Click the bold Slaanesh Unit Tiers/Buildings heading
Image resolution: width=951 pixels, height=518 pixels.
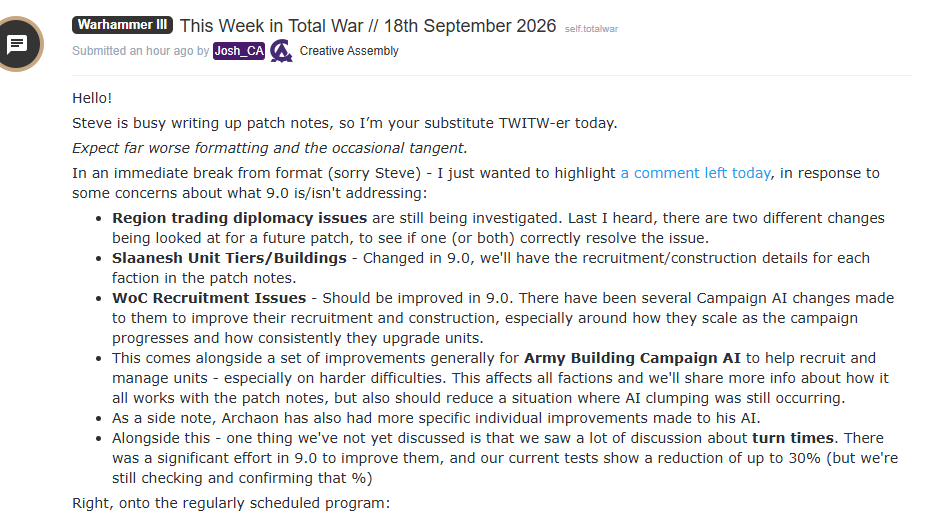[229, 258]
